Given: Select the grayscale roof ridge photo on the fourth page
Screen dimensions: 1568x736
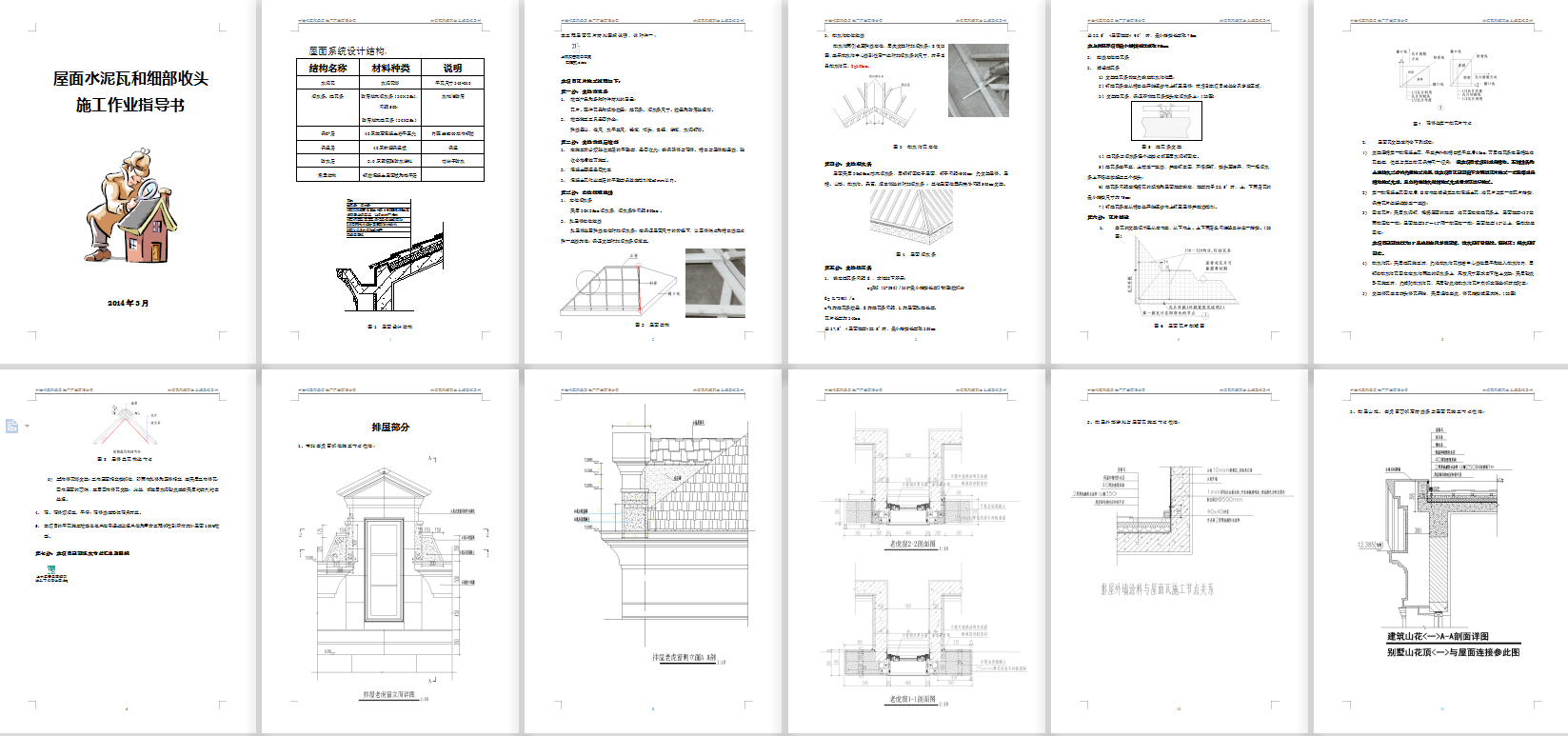Looking at the screenshot, I should click(978, 80).
